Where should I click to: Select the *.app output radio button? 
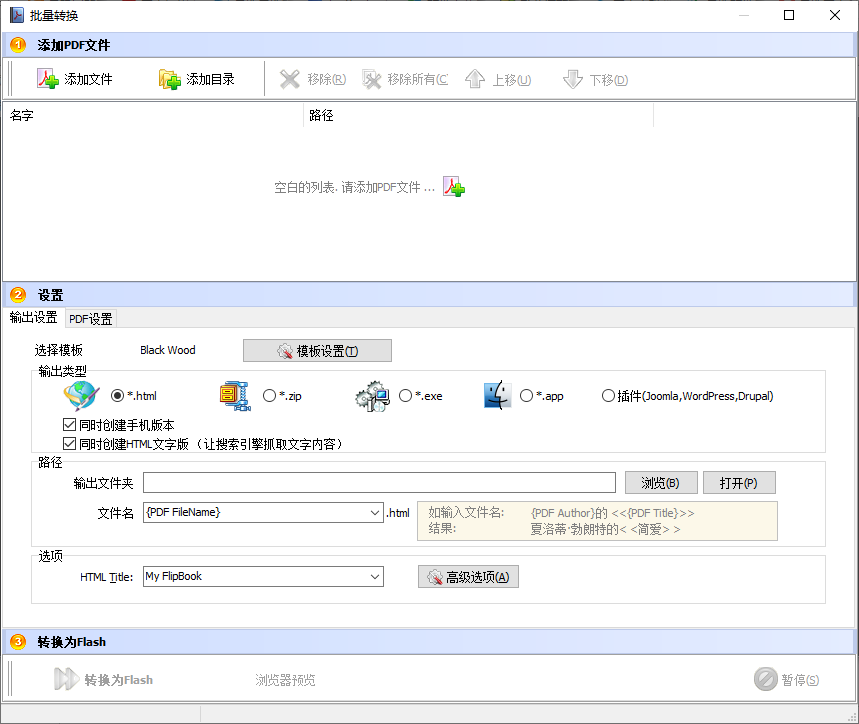(525, 395)
